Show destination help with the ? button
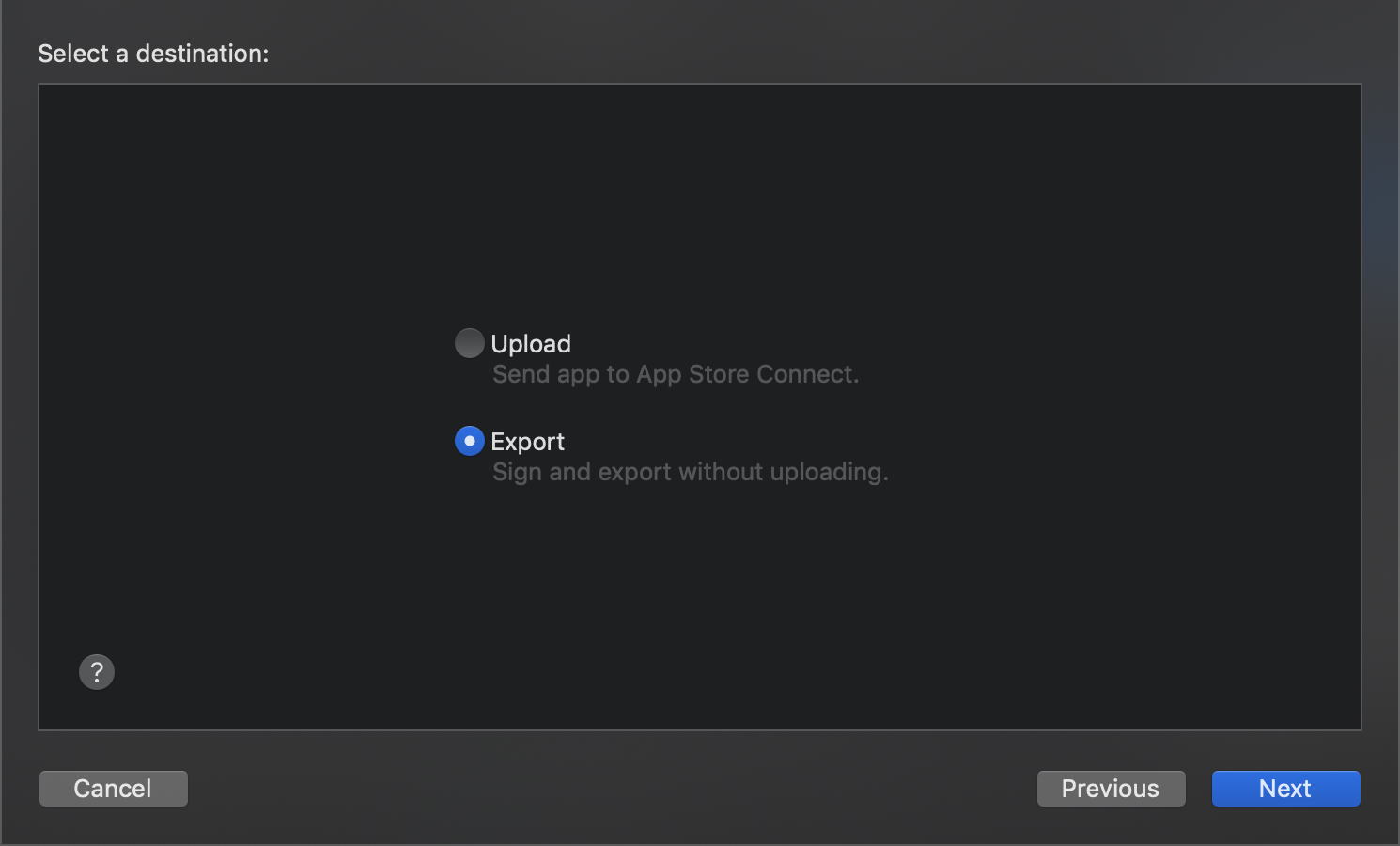The image size is (1400, 846). 97,672
